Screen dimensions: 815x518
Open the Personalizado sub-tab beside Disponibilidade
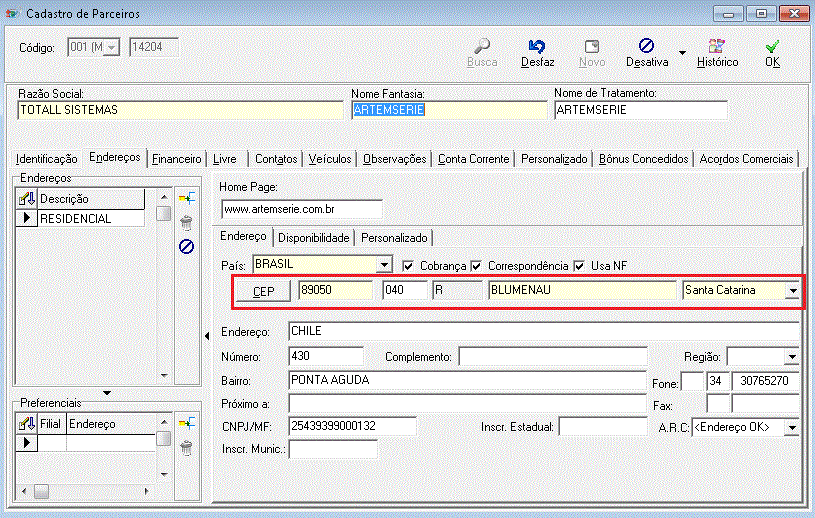tap(394, 238)
